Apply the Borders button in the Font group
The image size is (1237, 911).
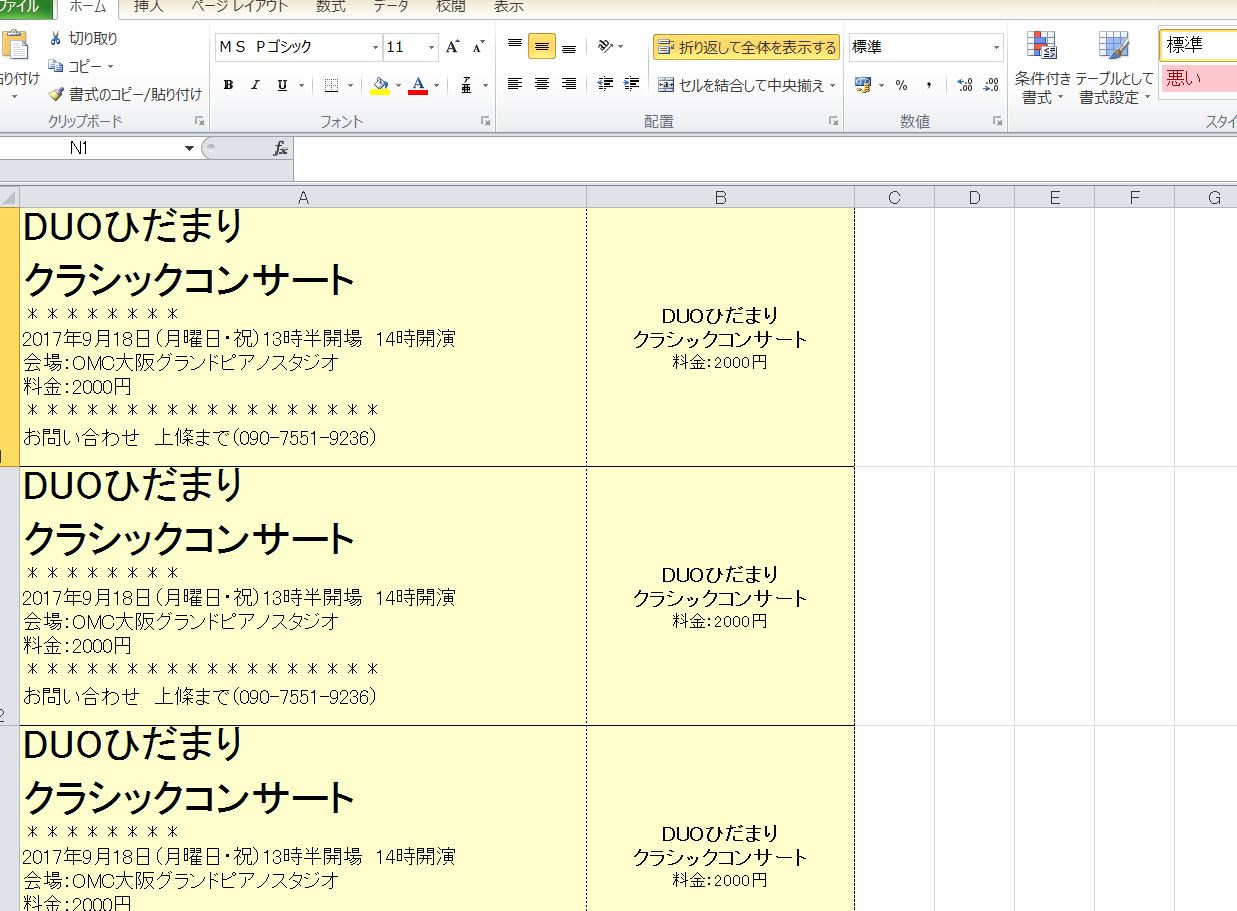(332, 86)
